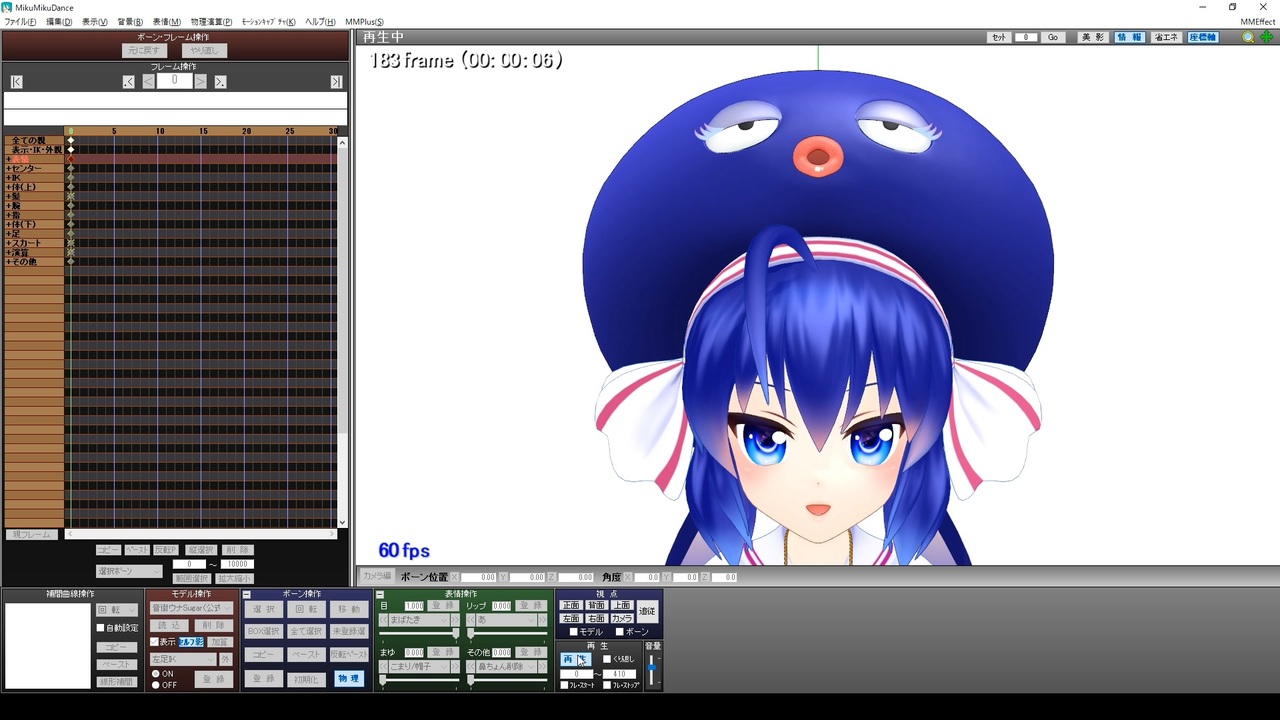Open the 左足IK dropdown
The image size is (1280, 720).
click(x=183, y=660)
